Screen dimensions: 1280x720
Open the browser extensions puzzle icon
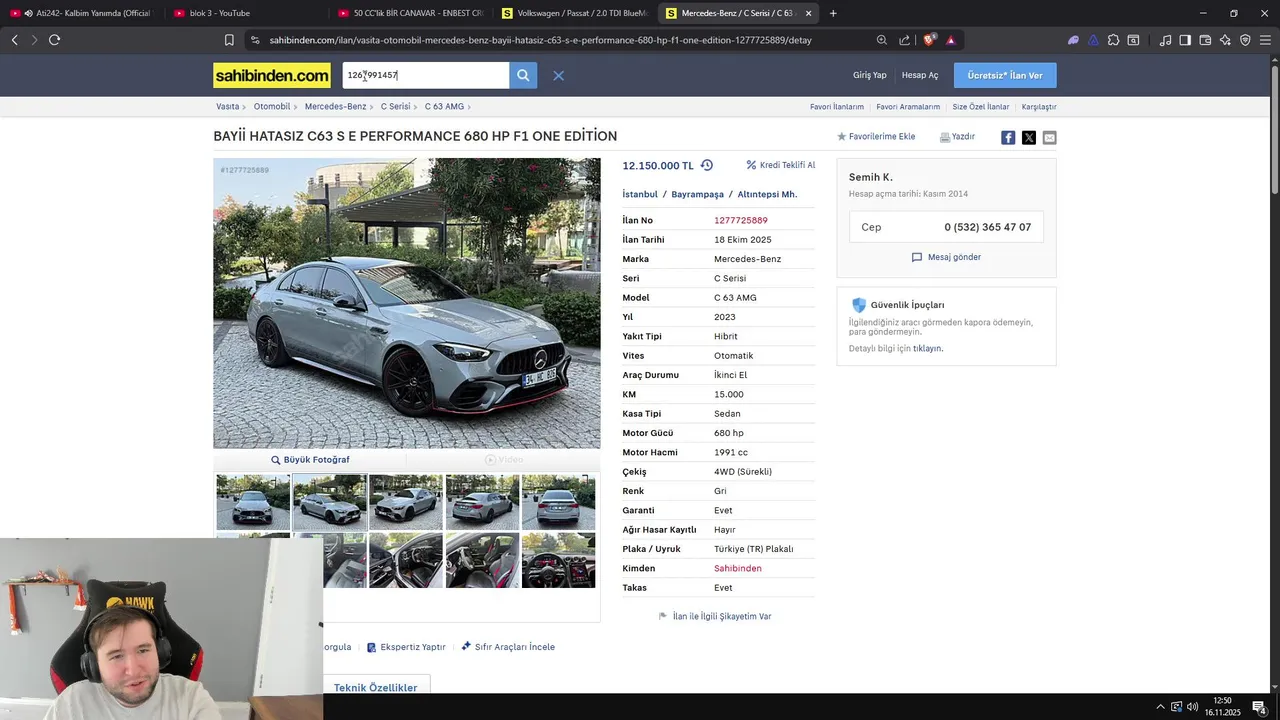point(1113,40)
